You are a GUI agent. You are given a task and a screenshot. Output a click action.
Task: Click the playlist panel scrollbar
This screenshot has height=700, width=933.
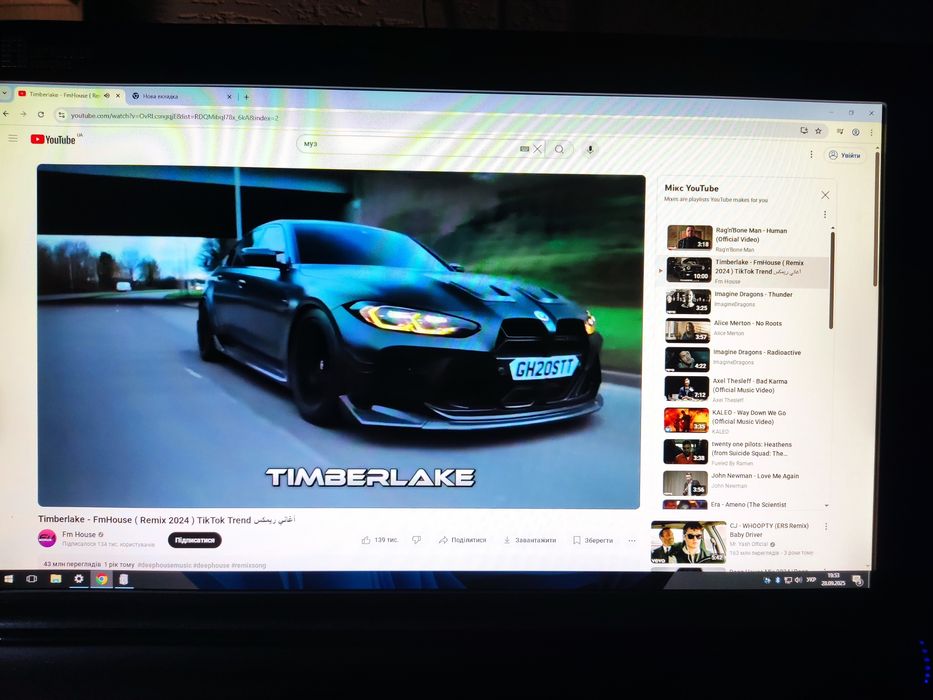pyautogui.click(x=832, y=280)
